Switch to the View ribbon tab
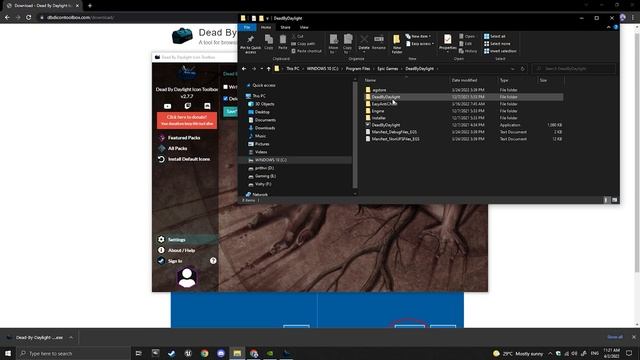Viewport: 640px width, 360px height. coord(304,27)
